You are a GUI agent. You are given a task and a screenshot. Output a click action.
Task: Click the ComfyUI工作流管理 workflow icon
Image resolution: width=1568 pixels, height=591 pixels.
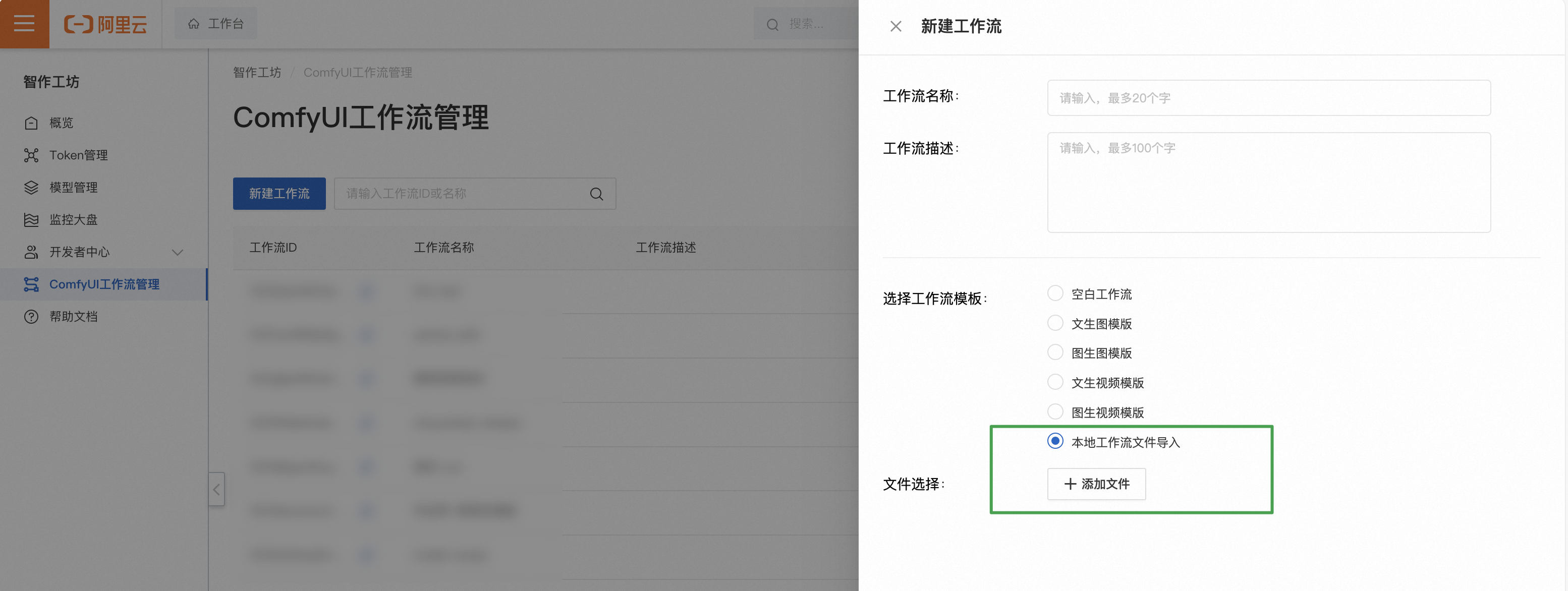[x=31, y=284]
